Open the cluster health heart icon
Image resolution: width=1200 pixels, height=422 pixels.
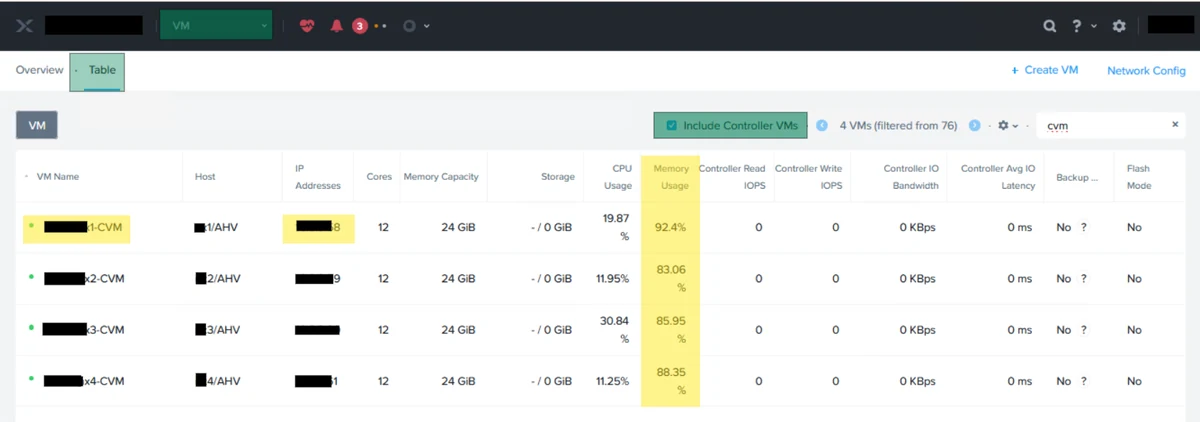[x=307, y=26]
